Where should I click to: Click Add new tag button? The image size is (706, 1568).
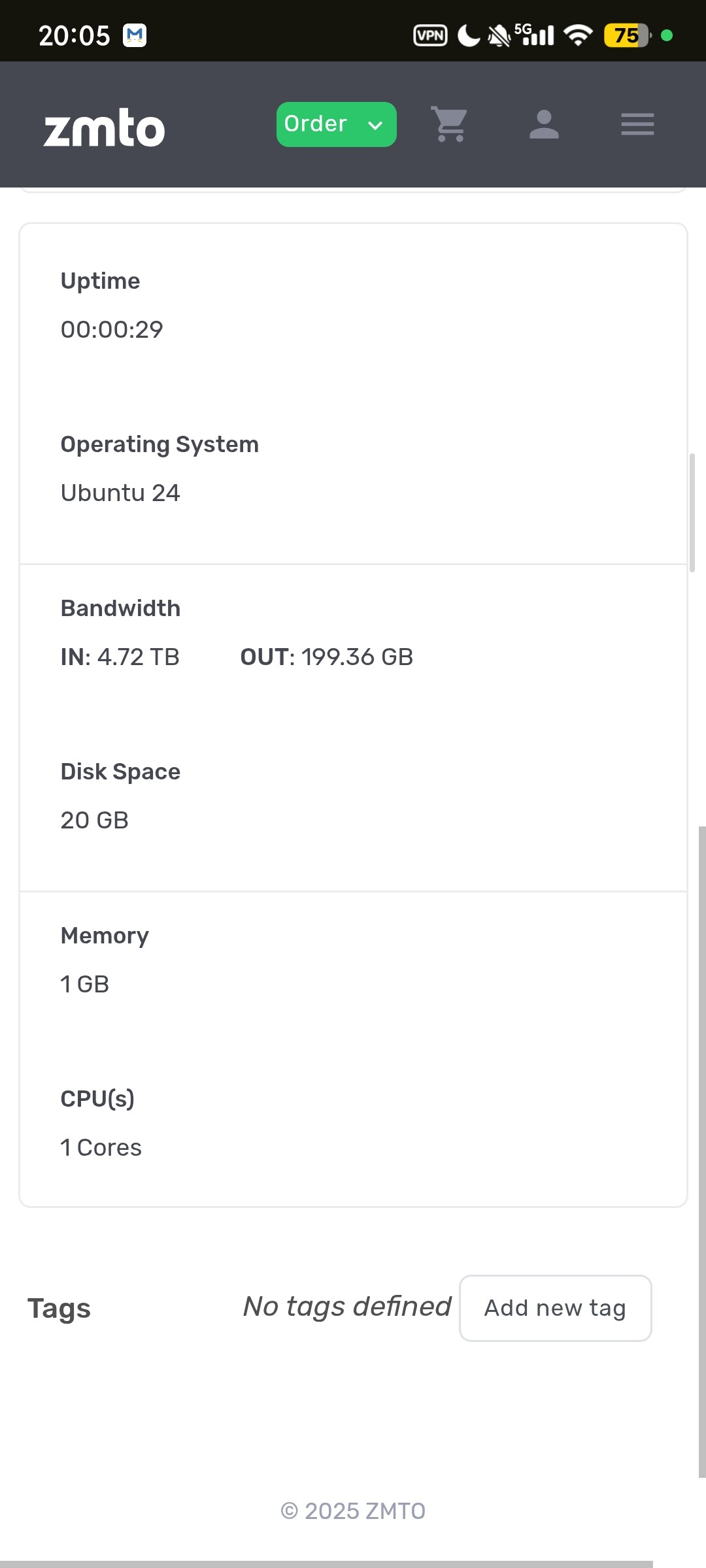point(556,1308)
